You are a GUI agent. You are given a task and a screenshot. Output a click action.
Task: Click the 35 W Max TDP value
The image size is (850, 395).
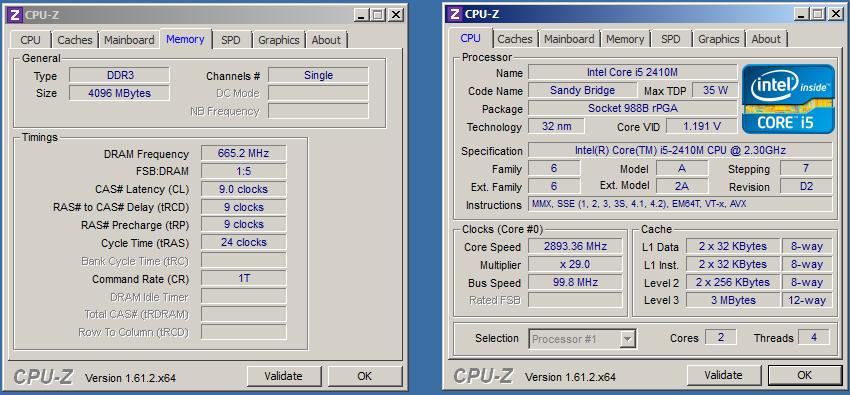tap(715, 90)
